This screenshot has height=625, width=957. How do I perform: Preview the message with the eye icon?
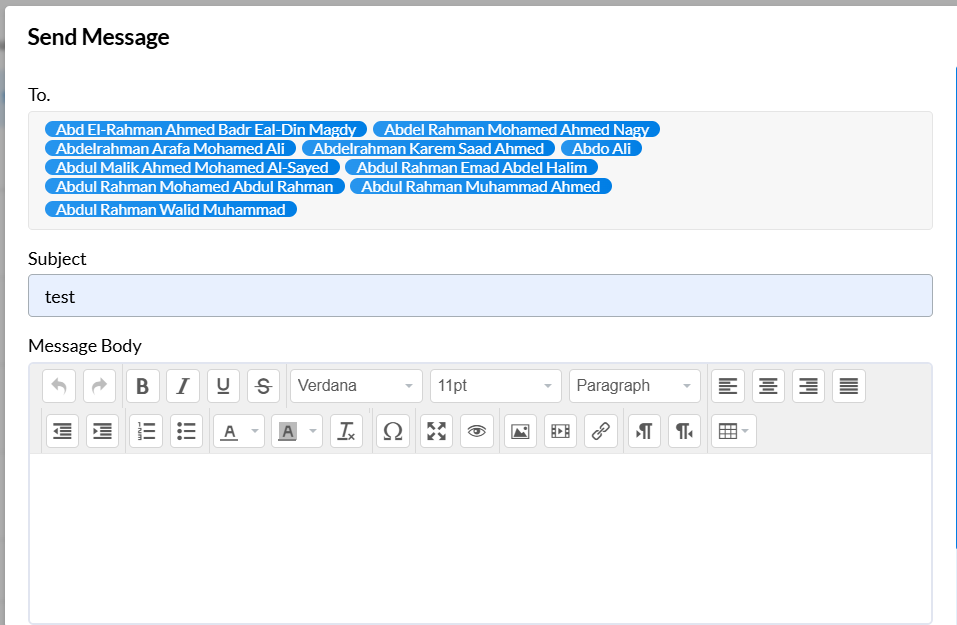click(x=477, y=432)
